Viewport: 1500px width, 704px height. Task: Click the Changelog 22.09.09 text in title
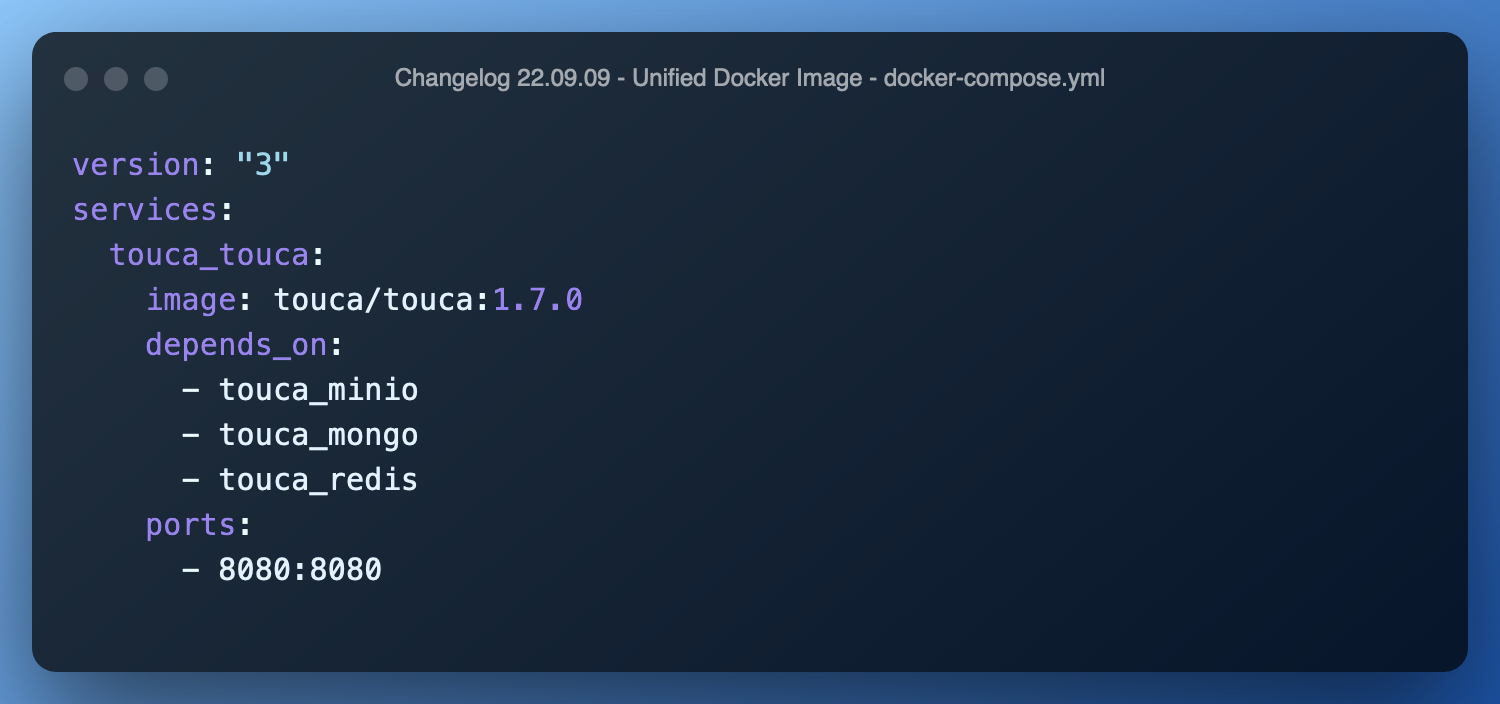tap(502, 78)
